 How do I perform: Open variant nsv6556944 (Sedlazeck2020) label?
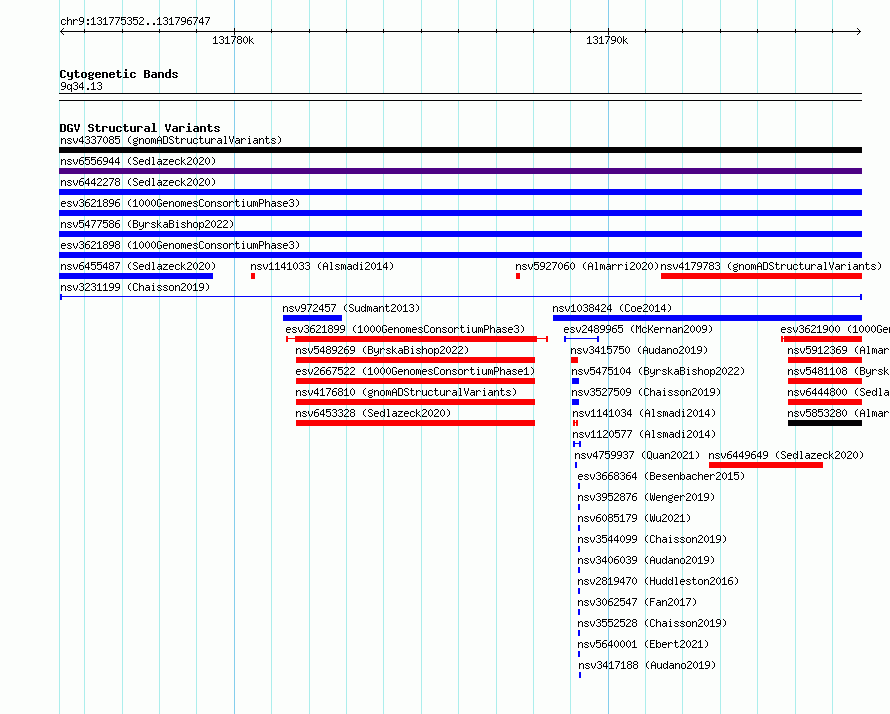click(x=138, y=161)
